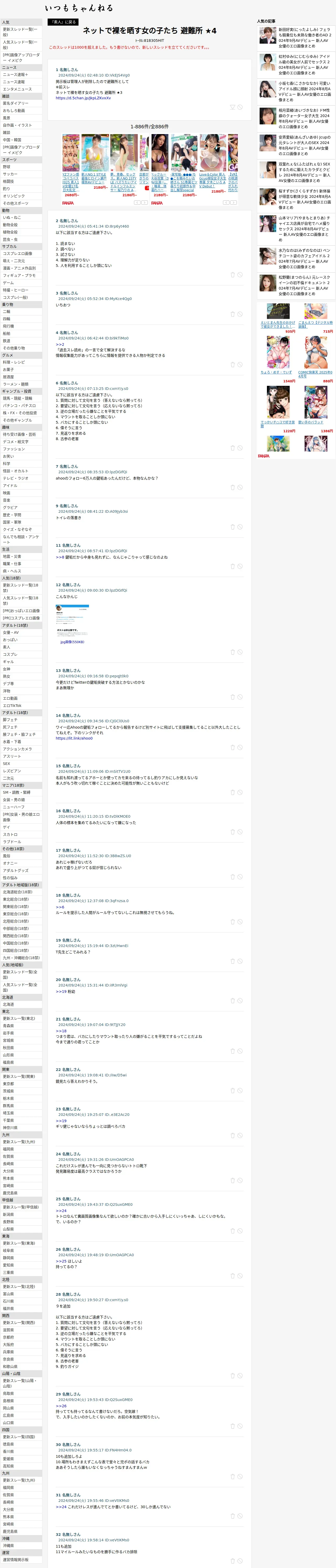
Task: Click the block (⊘) icon on post 3
Action: pos(240,314)
